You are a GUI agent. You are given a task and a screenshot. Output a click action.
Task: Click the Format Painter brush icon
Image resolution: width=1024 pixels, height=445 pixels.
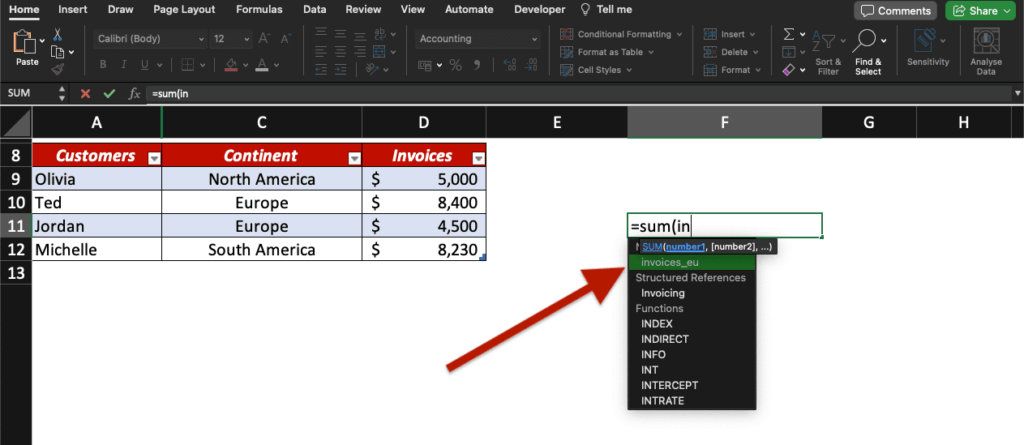click(x=58, y=70)
